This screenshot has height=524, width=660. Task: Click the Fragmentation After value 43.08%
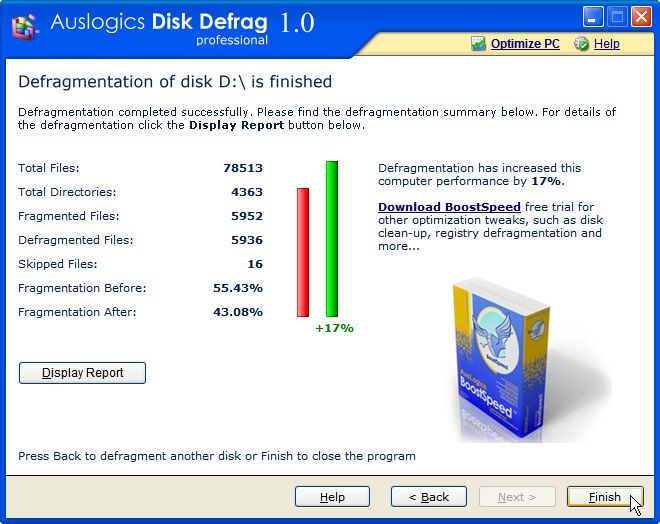[x=238, y=312]
